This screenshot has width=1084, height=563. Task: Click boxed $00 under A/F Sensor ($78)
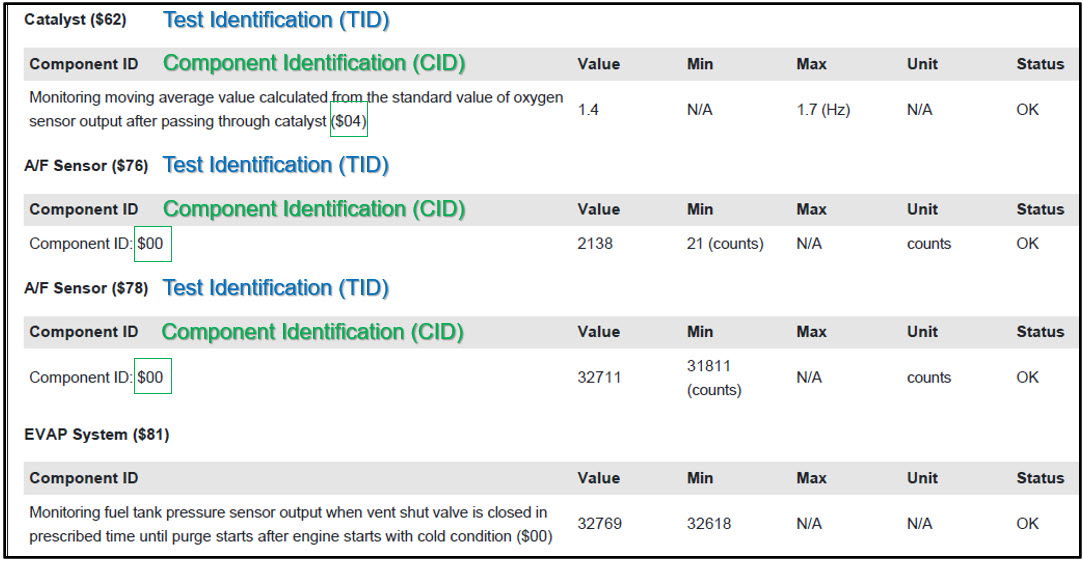152,378
